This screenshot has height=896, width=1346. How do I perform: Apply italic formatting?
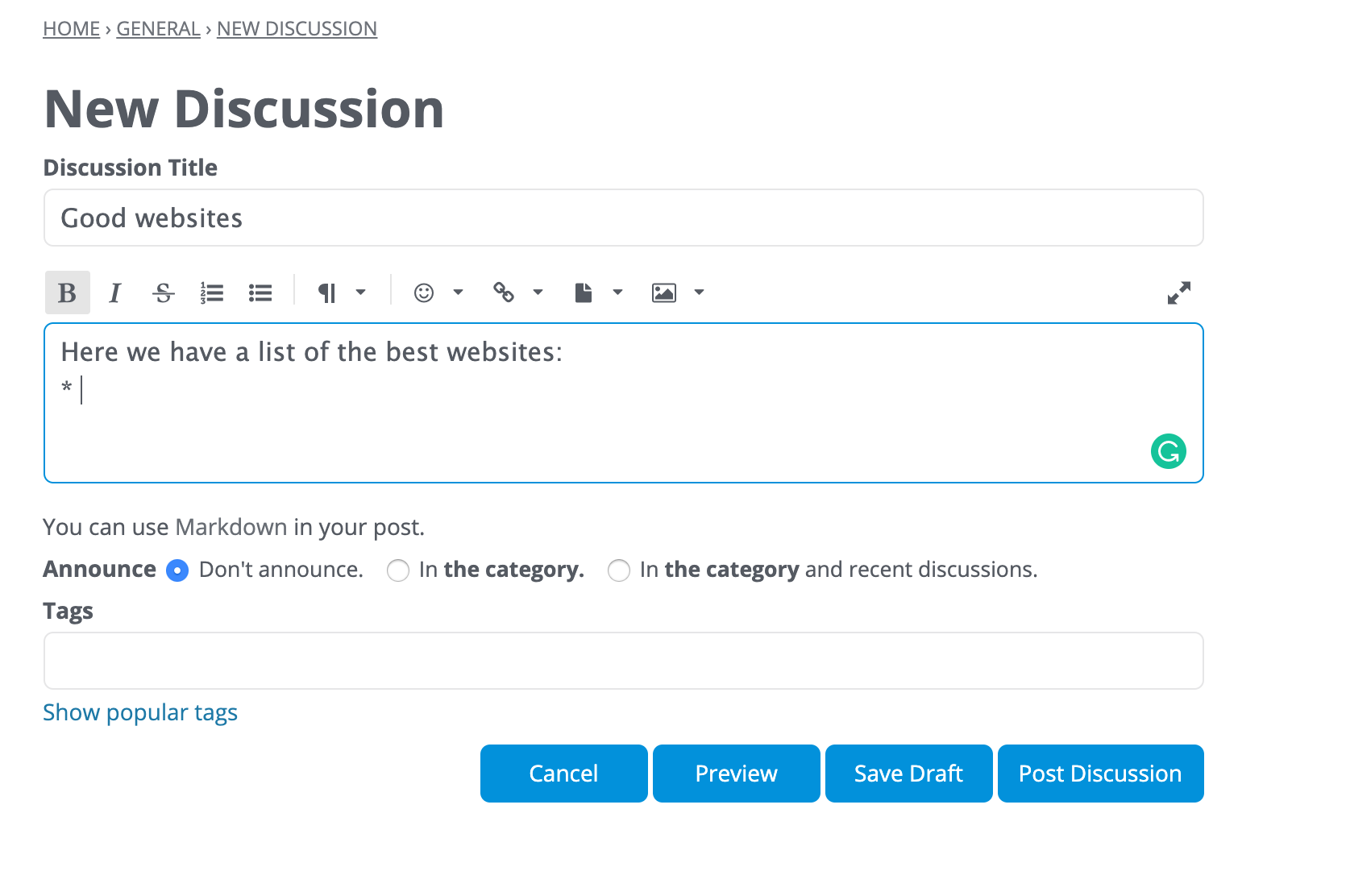[115, 292]
